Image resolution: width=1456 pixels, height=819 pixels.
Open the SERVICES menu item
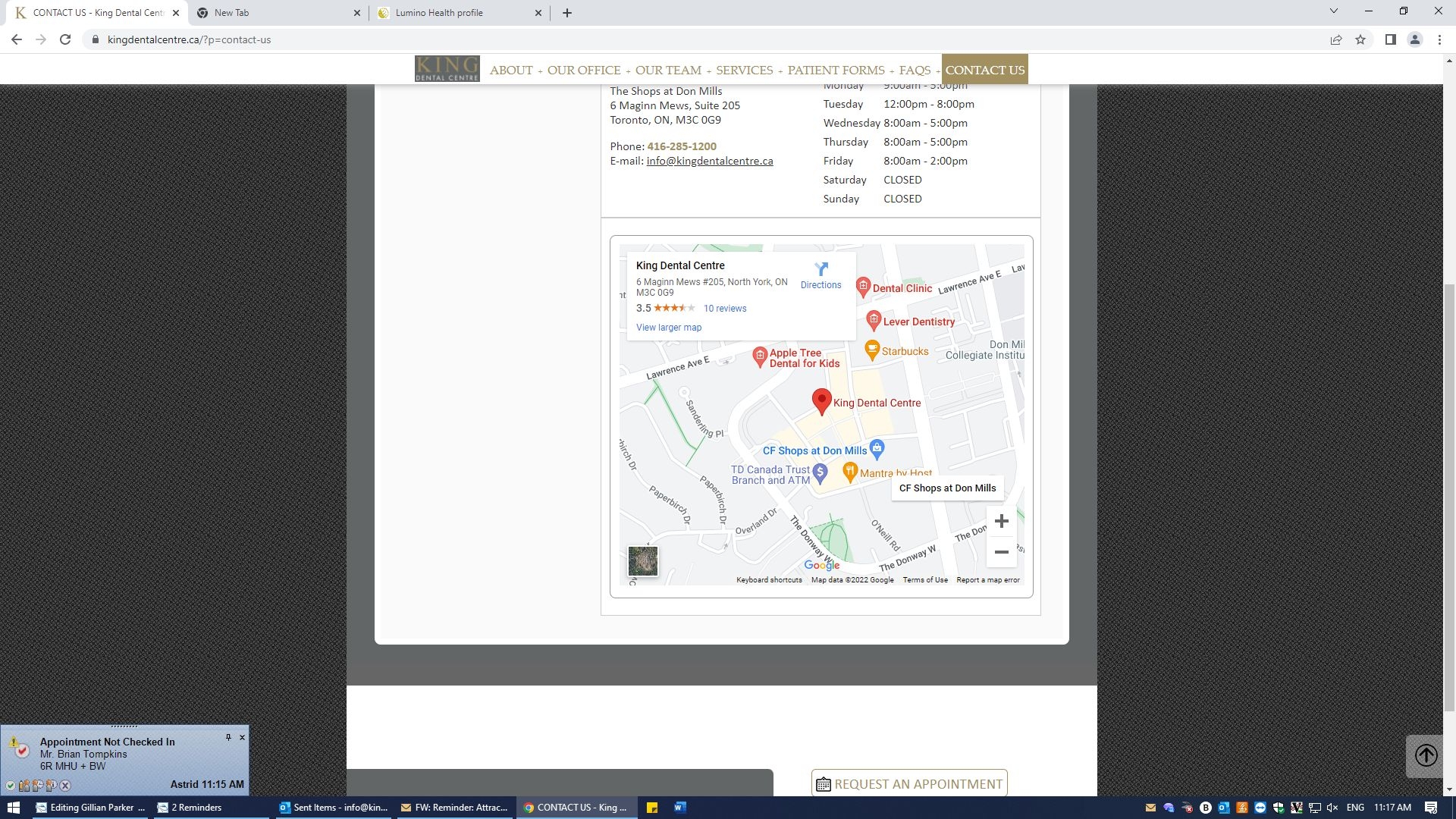pyautogui.click(x=744, y=70)
